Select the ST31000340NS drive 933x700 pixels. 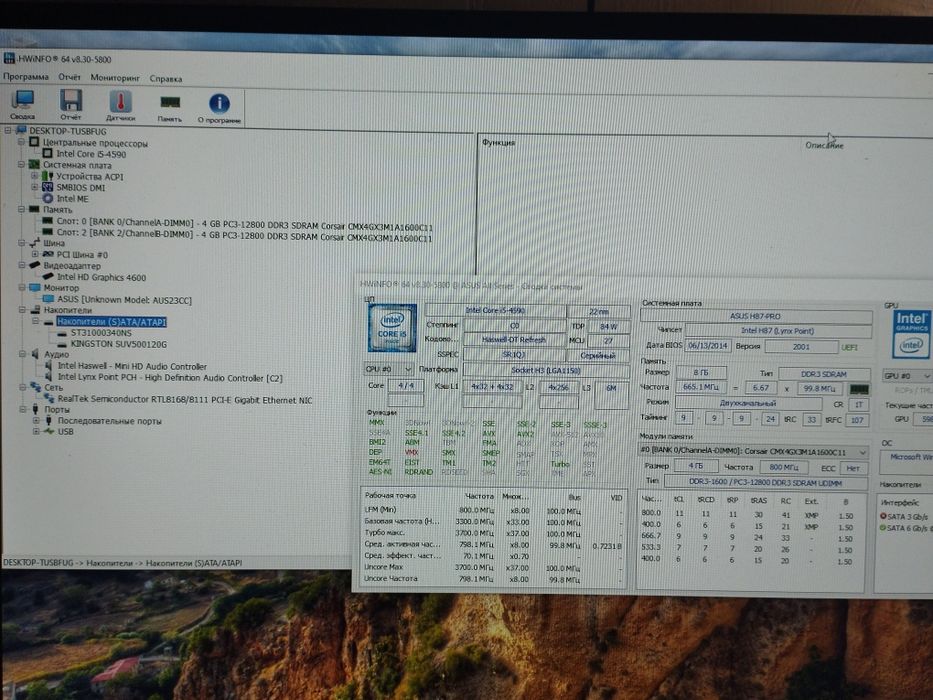[101, 333]
